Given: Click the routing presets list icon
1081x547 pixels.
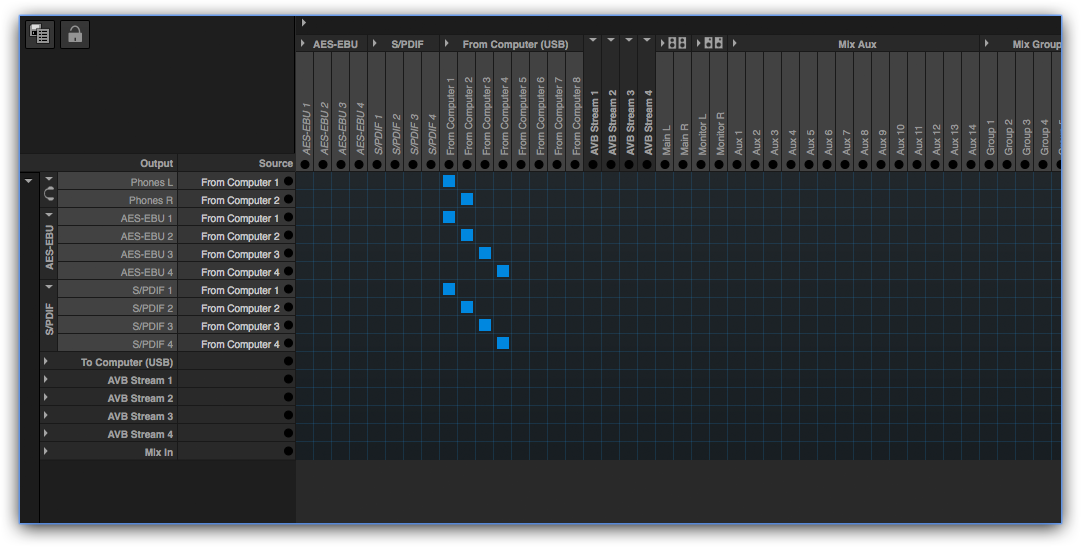Looking at the screenshot, I should pos(40,35).
